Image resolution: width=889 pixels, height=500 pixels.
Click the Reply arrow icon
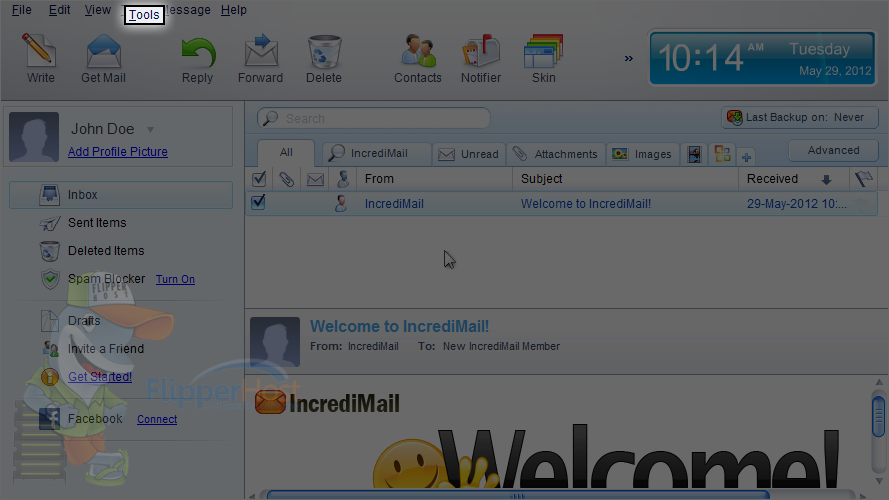click(198, 52)
